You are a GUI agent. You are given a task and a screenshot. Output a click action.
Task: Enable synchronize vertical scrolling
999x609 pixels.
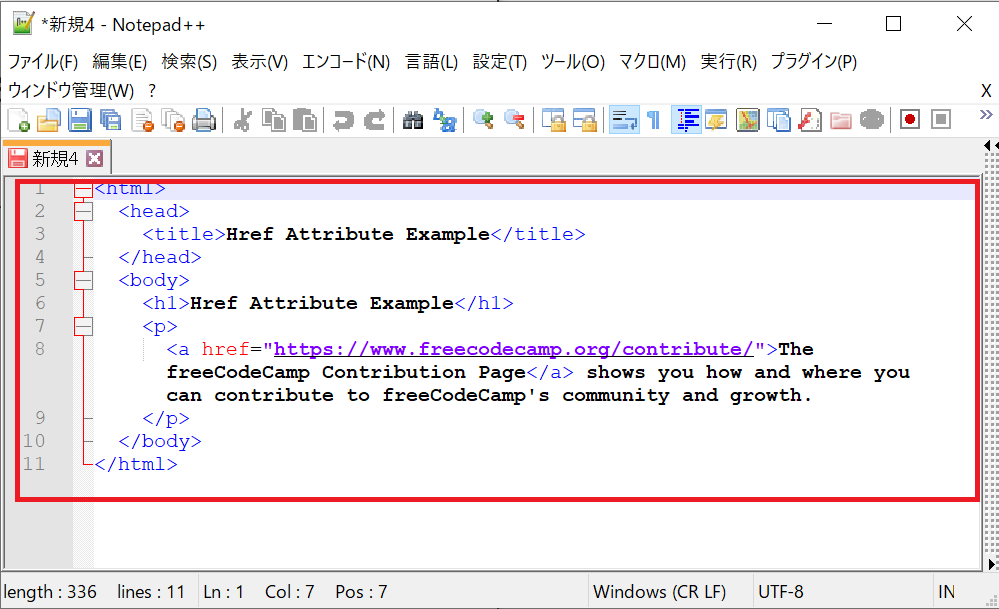pos(553,119)
